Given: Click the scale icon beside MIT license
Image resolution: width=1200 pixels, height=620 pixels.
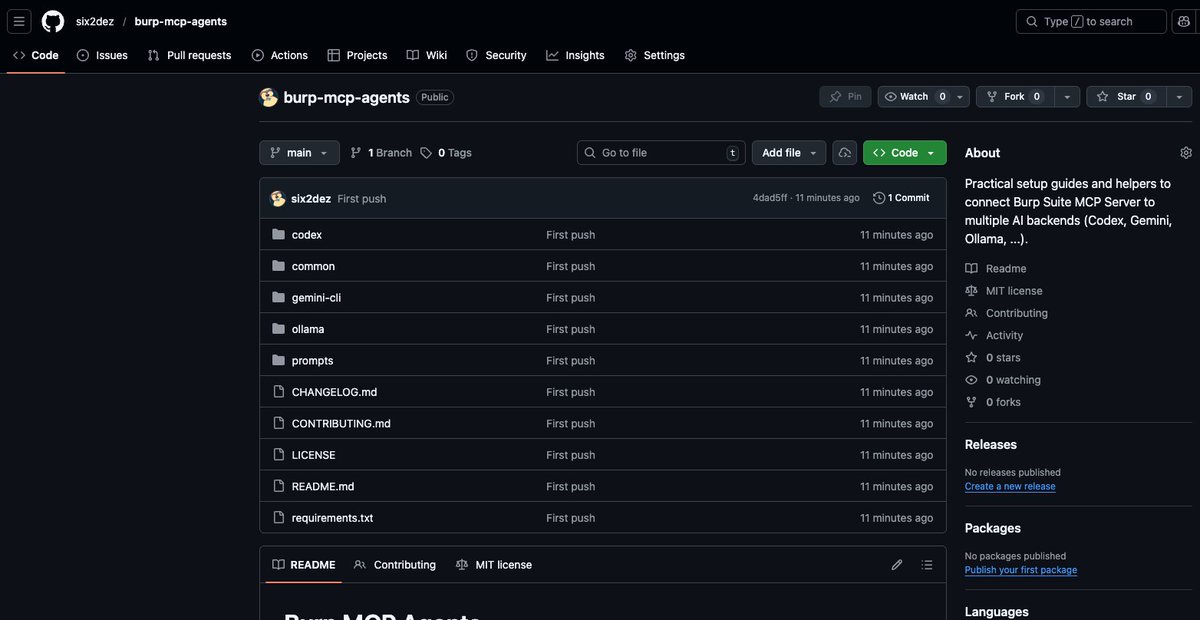Looking at the screenshot, I should 971,291.
